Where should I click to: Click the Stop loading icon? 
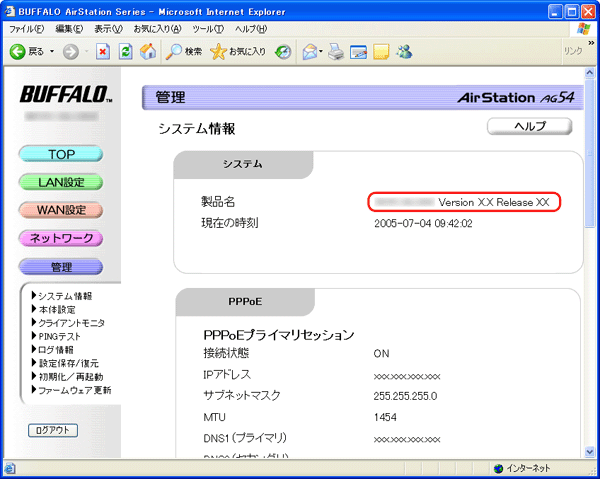103,52
